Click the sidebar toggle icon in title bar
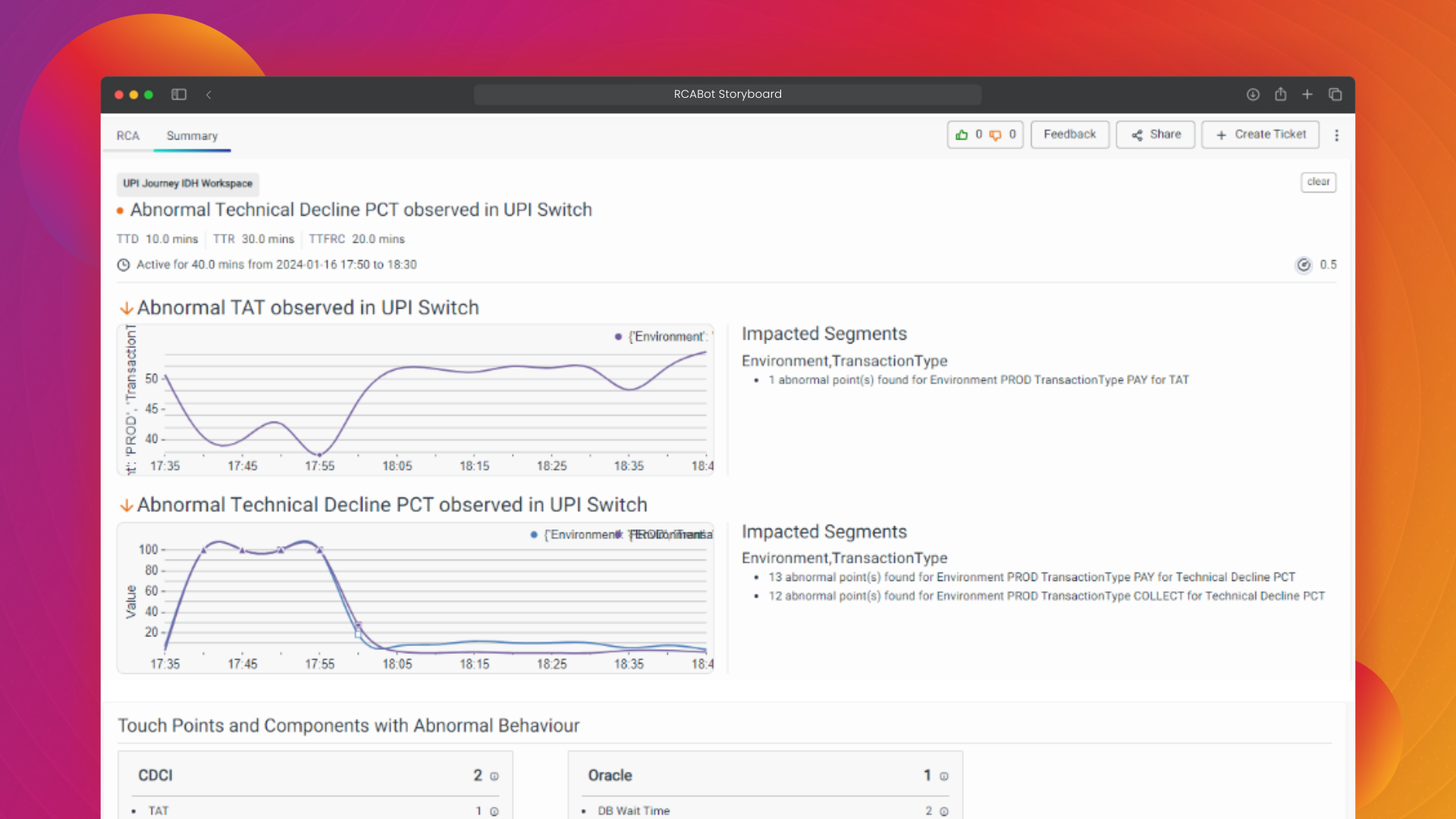This screenshot has height=819, width=1456. click(x=179, y=95)
